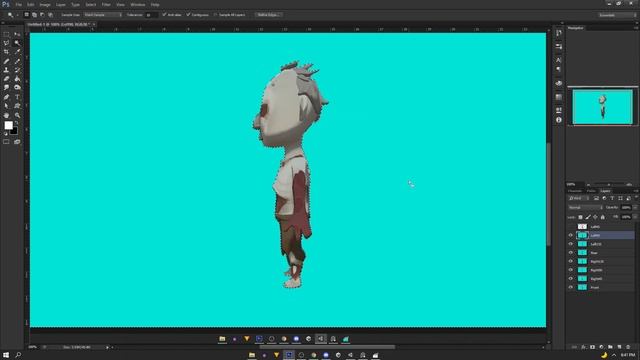This screenshot has height=360, width=640.
Task: Switch to the Channels tab
Action: [x=575, y=191]
